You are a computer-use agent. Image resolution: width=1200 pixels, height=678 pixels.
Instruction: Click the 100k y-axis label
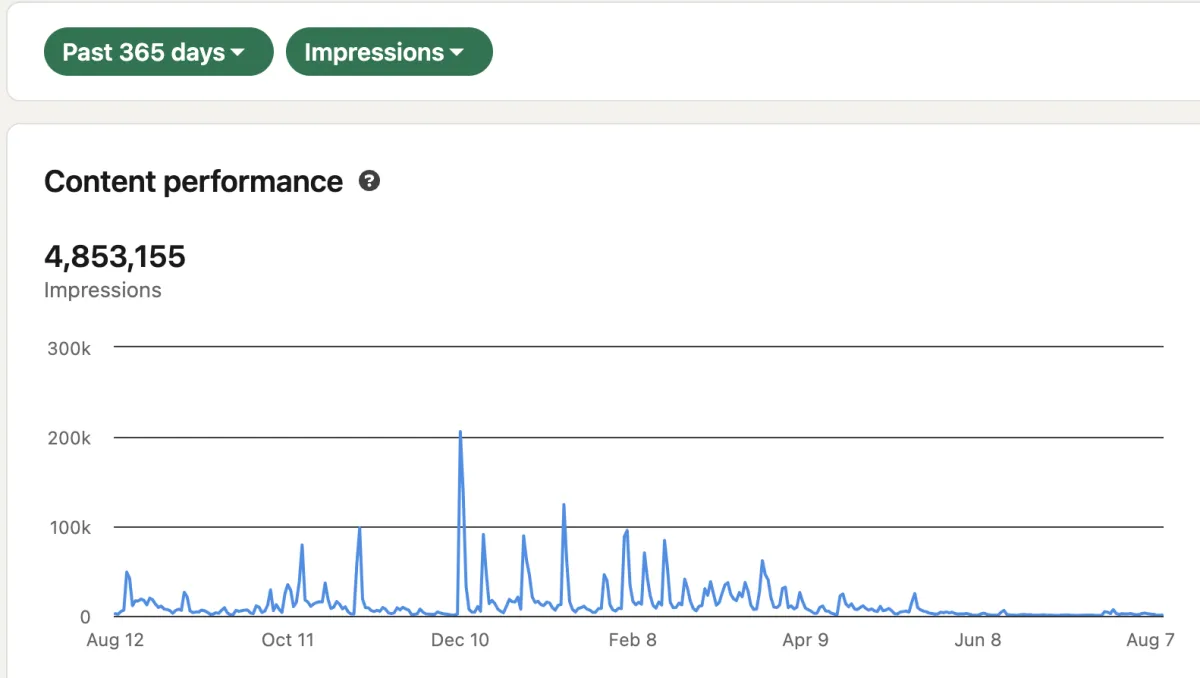pos(69,527)
